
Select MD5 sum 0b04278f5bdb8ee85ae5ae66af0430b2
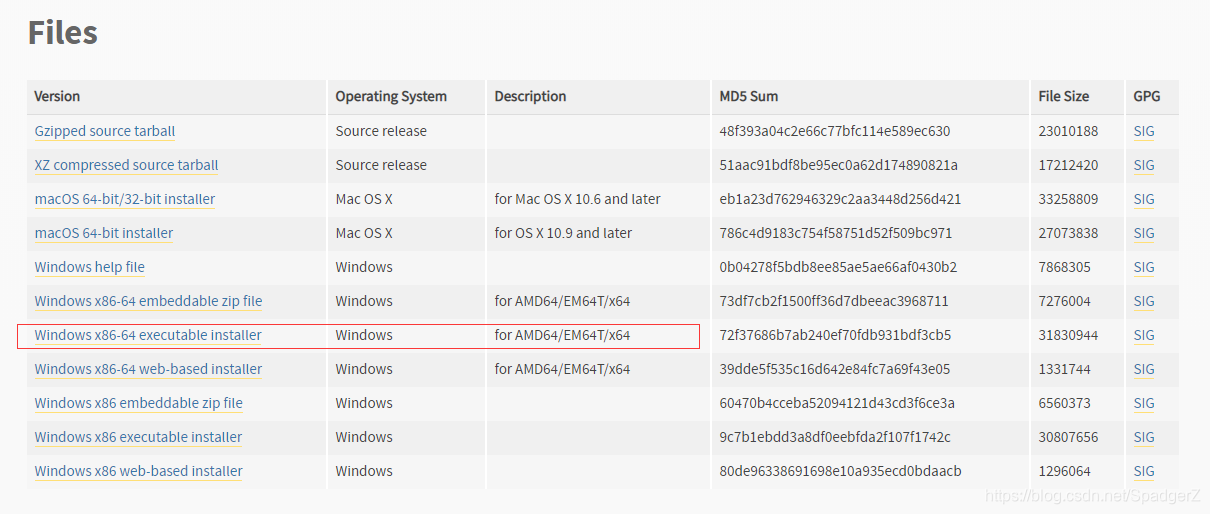(838, 267)
